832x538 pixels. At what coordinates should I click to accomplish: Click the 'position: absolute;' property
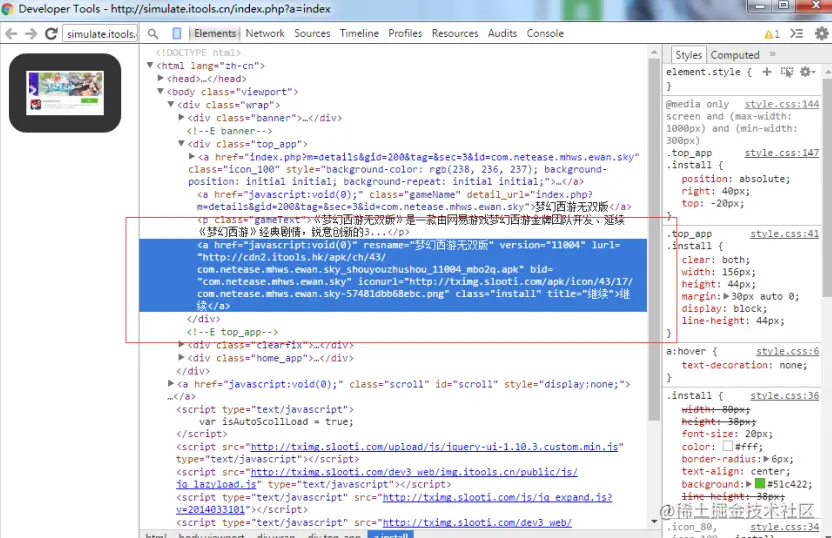pos(735,179)
